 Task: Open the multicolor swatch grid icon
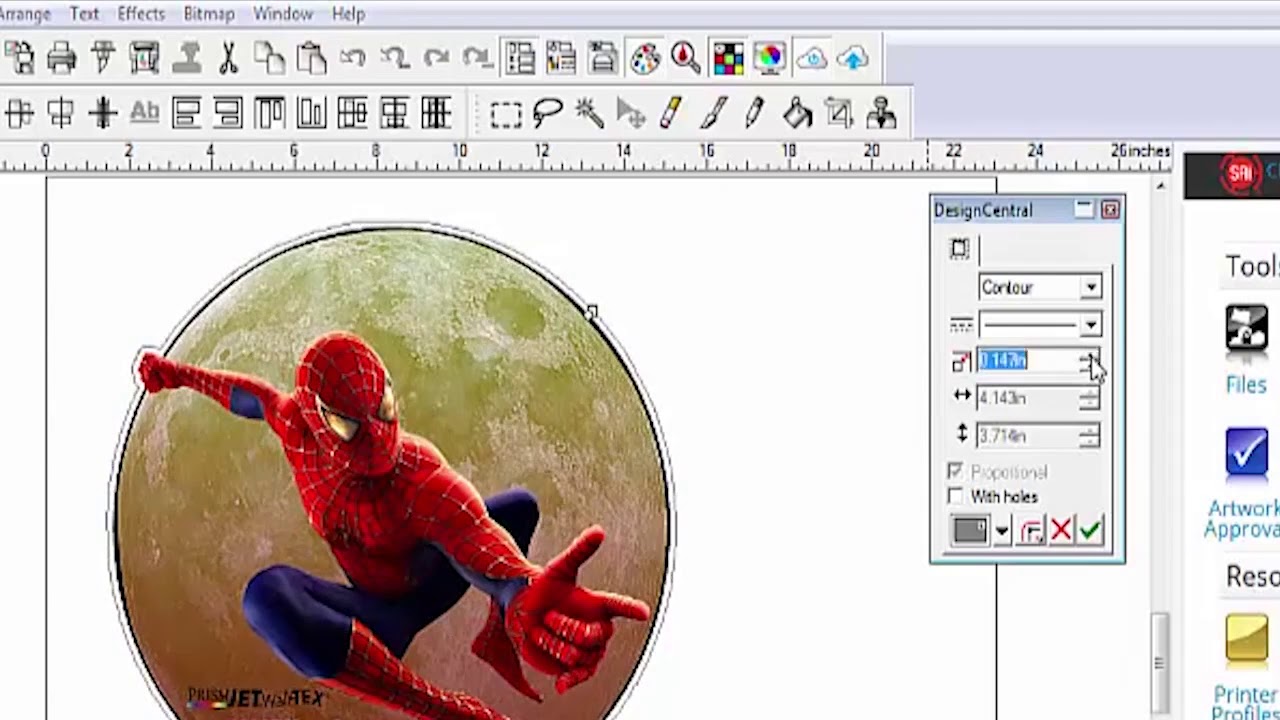pos(728,58)
